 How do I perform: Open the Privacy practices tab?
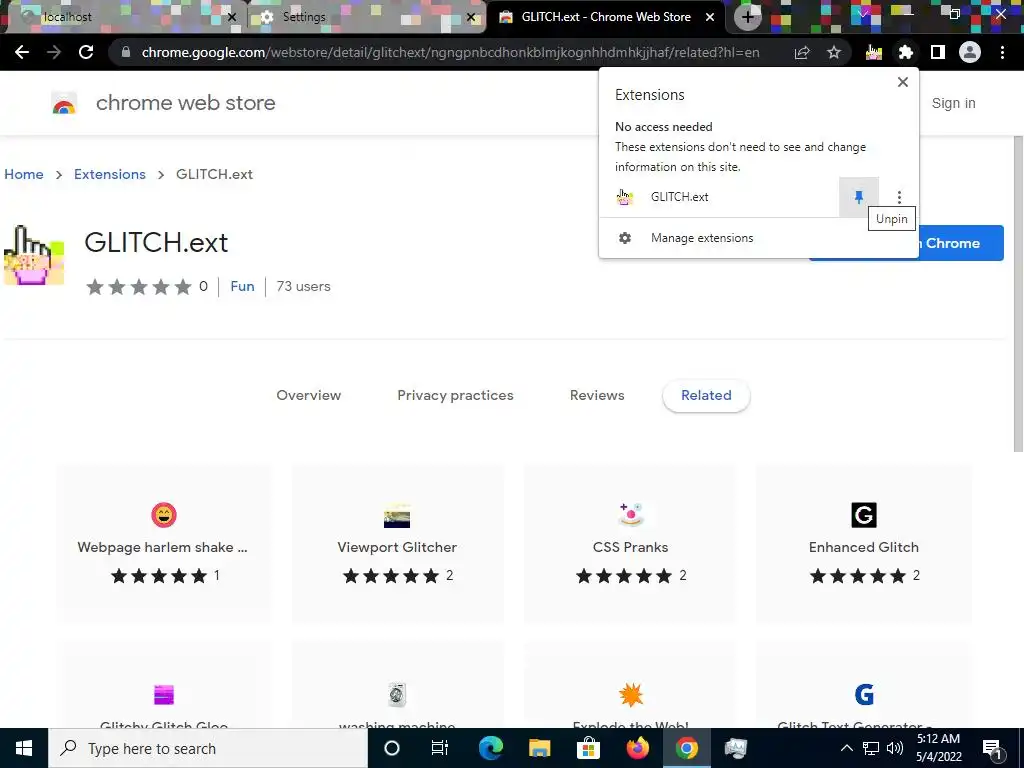pyautogui.click(x=455, y=395)
